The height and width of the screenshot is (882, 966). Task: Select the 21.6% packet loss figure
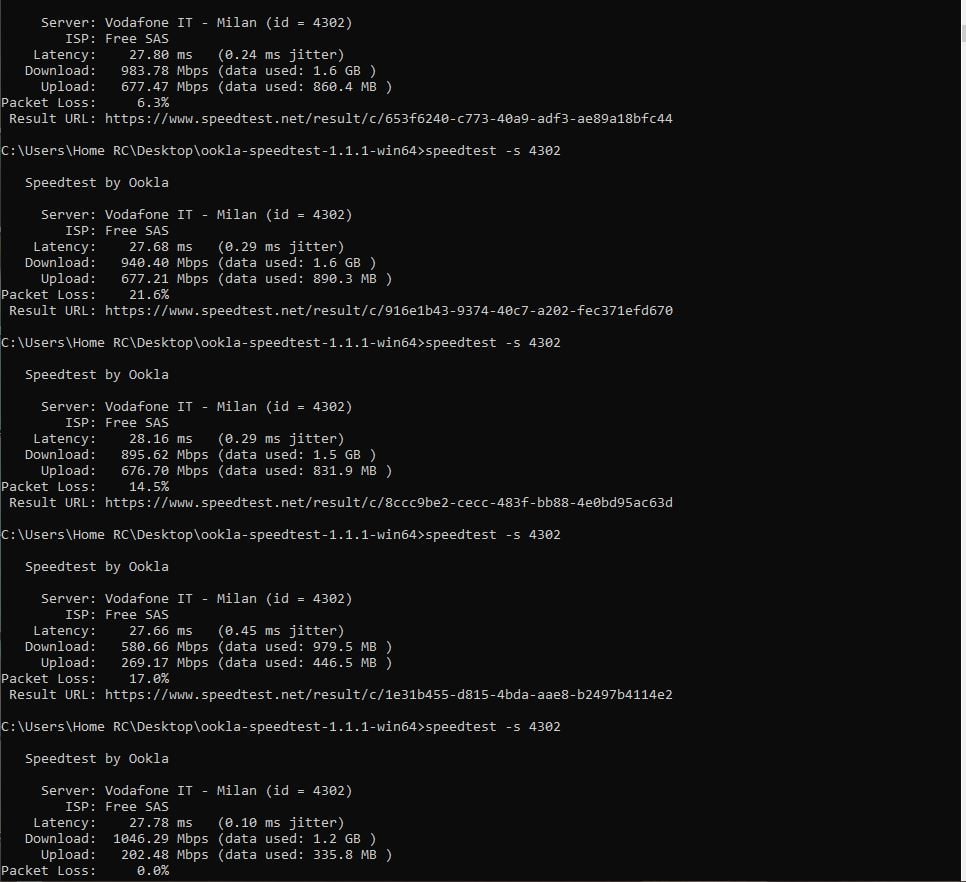149,295
